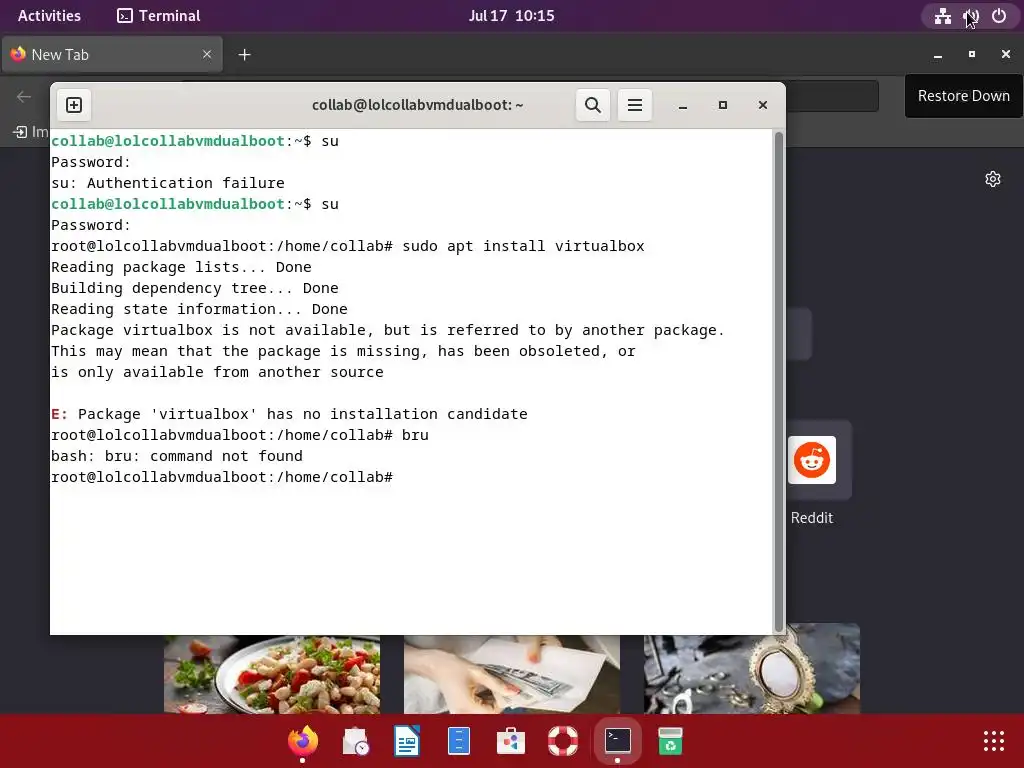The width and height of the screenshot is (1024, 768).
Task: Open the salad plate article thumbnail
Action: tap(272, 674)
